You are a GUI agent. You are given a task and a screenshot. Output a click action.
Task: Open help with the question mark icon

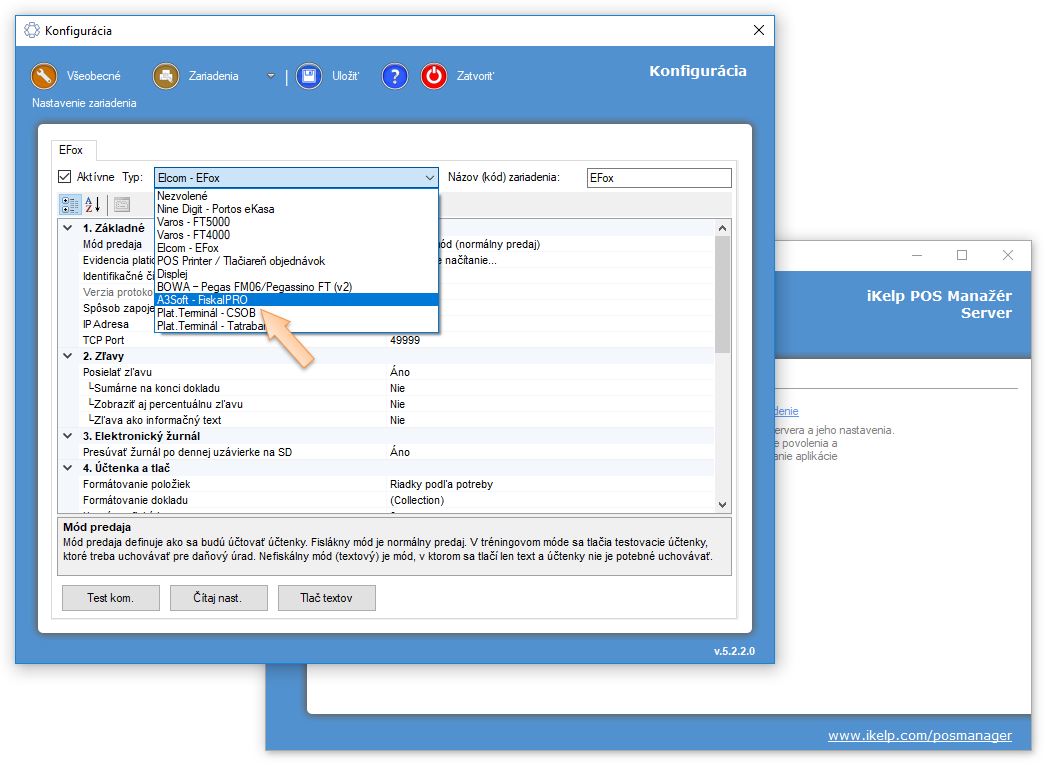tap(396, 76)
